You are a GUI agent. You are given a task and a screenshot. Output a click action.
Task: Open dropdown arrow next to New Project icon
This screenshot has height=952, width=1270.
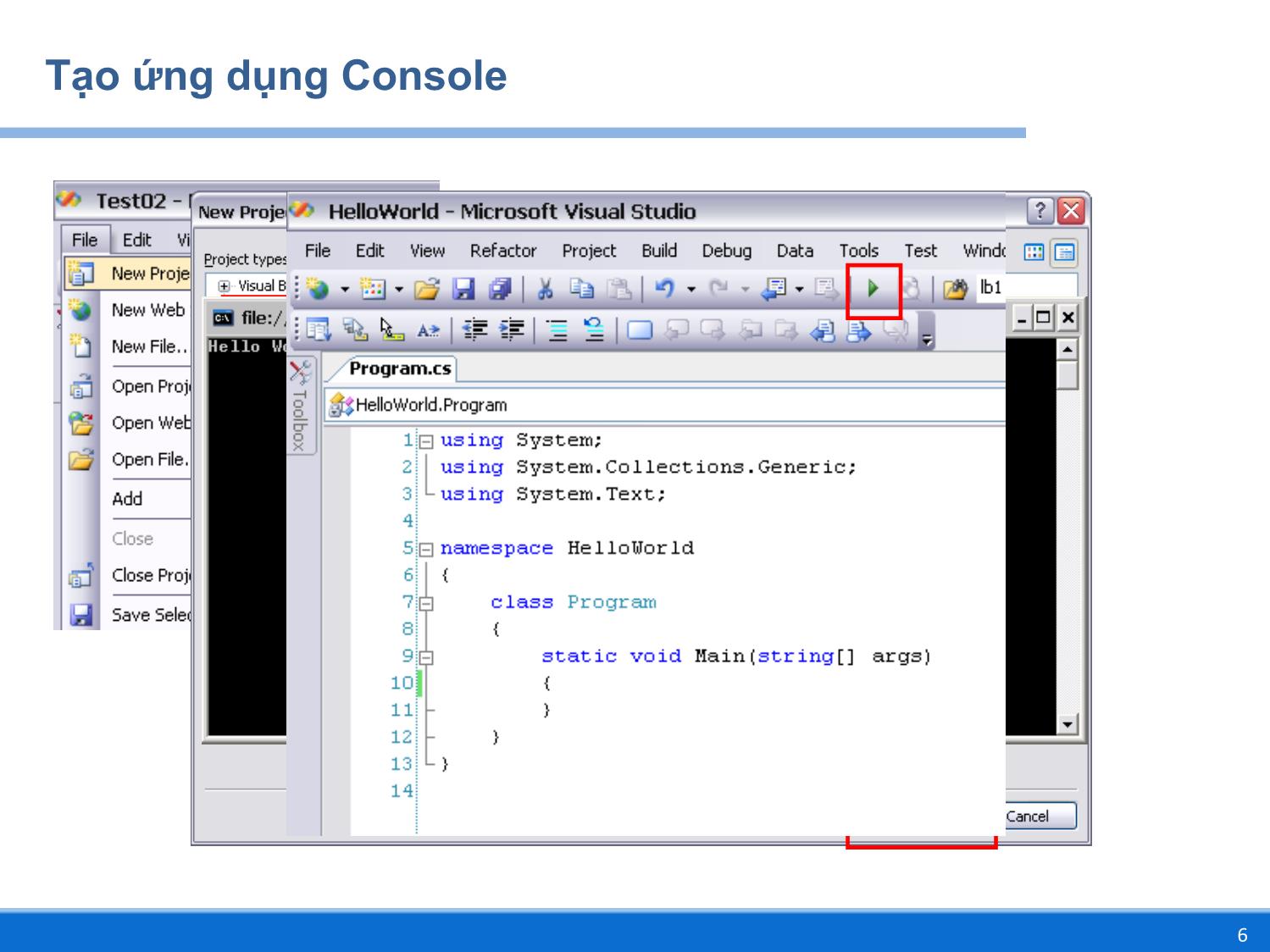coord(345,290)
